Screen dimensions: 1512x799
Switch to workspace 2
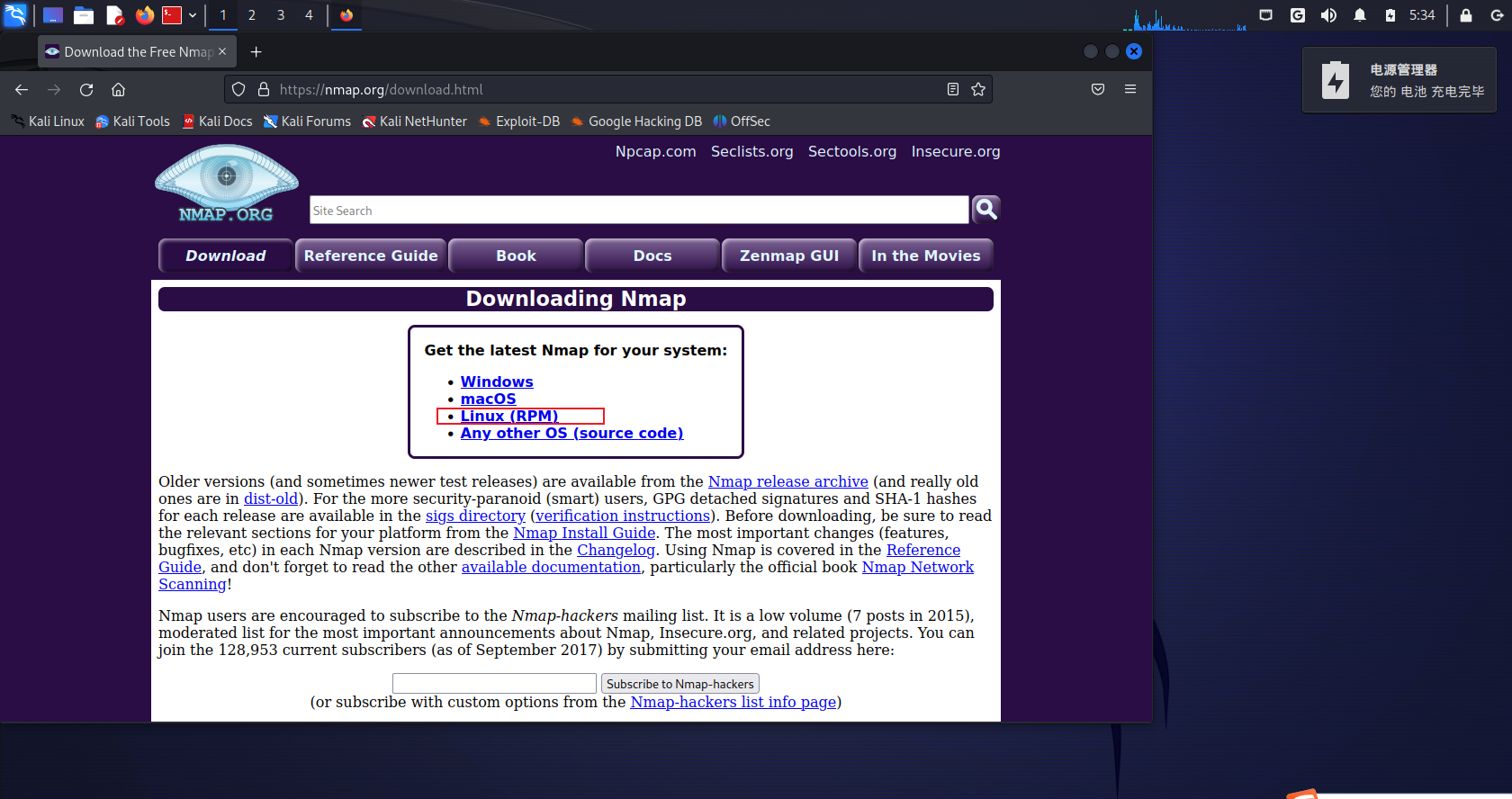click(252, 15)
